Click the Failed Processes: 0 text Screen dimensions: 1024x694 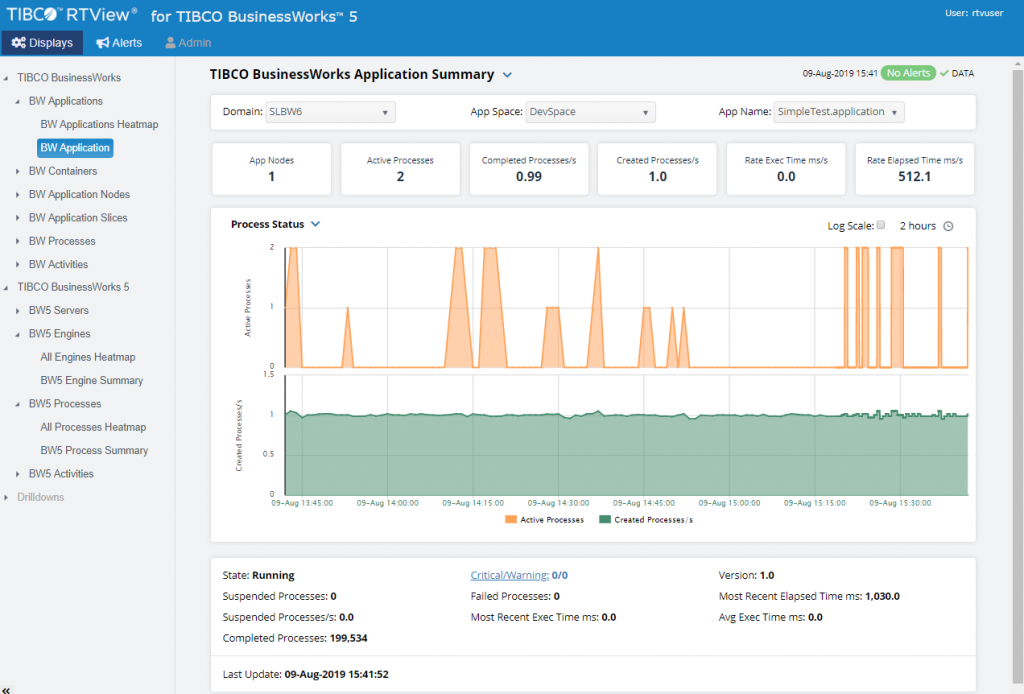(515, 596)
